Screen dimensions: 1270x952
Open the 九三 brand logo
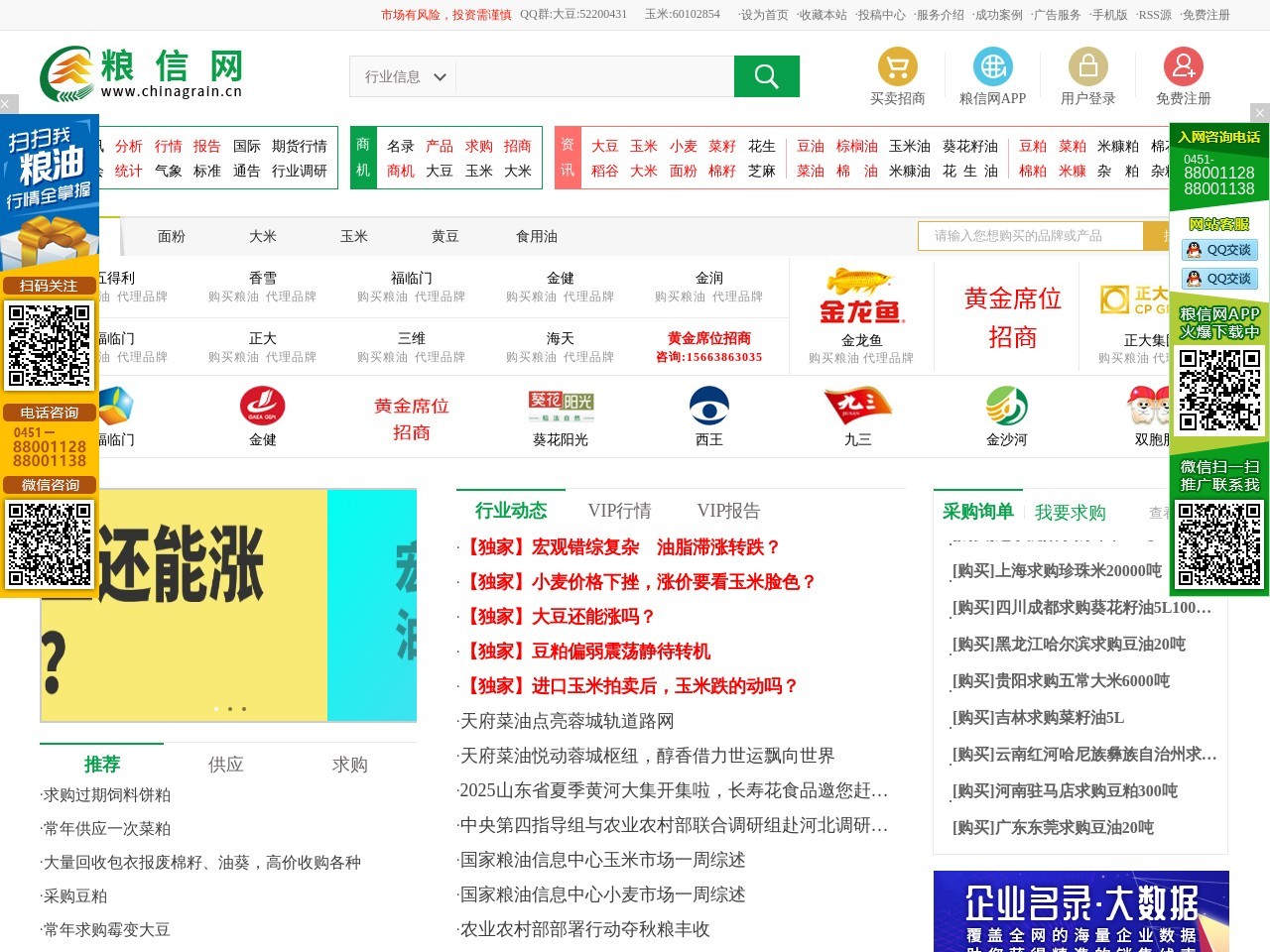coord(858,406)
